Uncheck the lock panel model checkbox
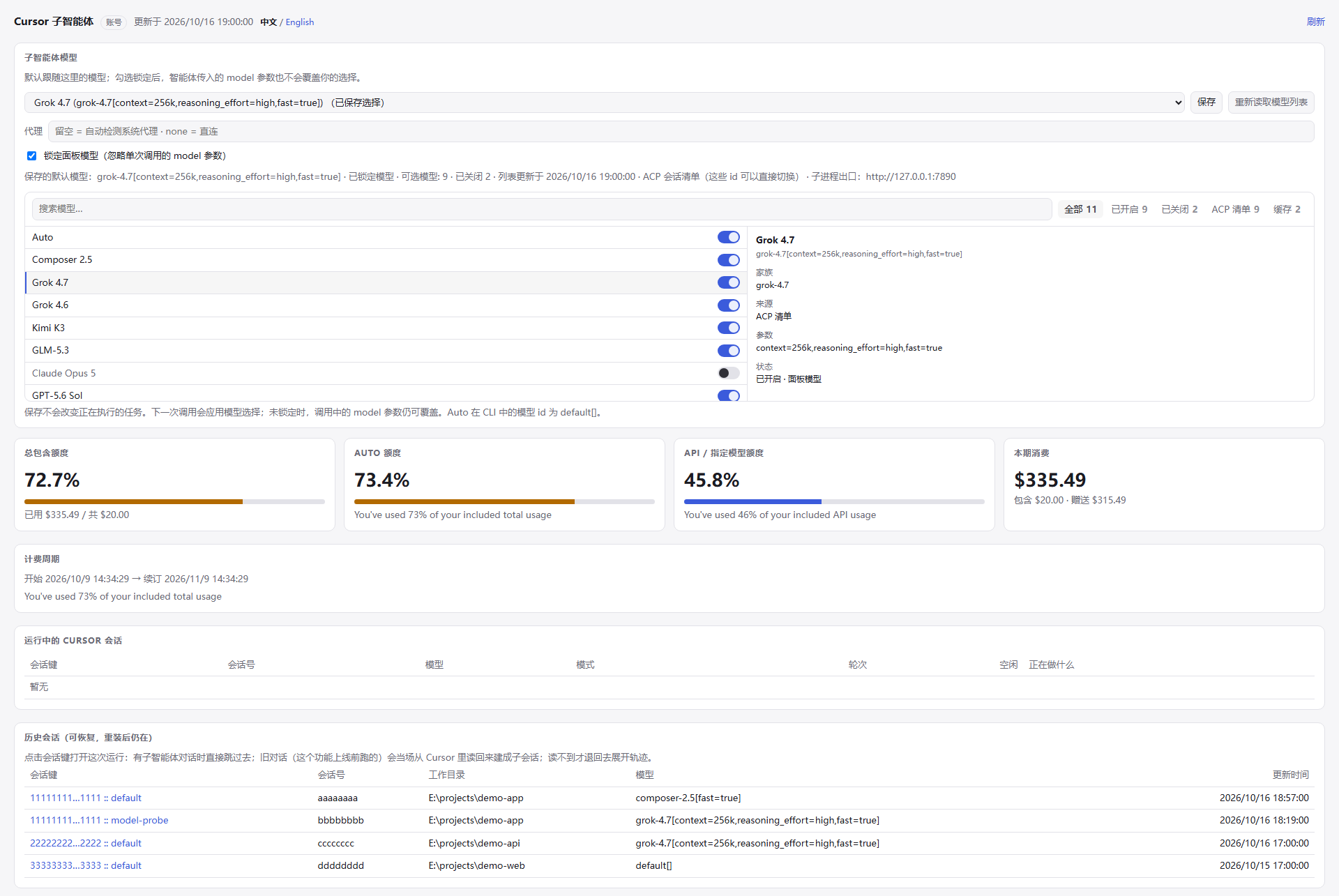 tap(31, 155)
